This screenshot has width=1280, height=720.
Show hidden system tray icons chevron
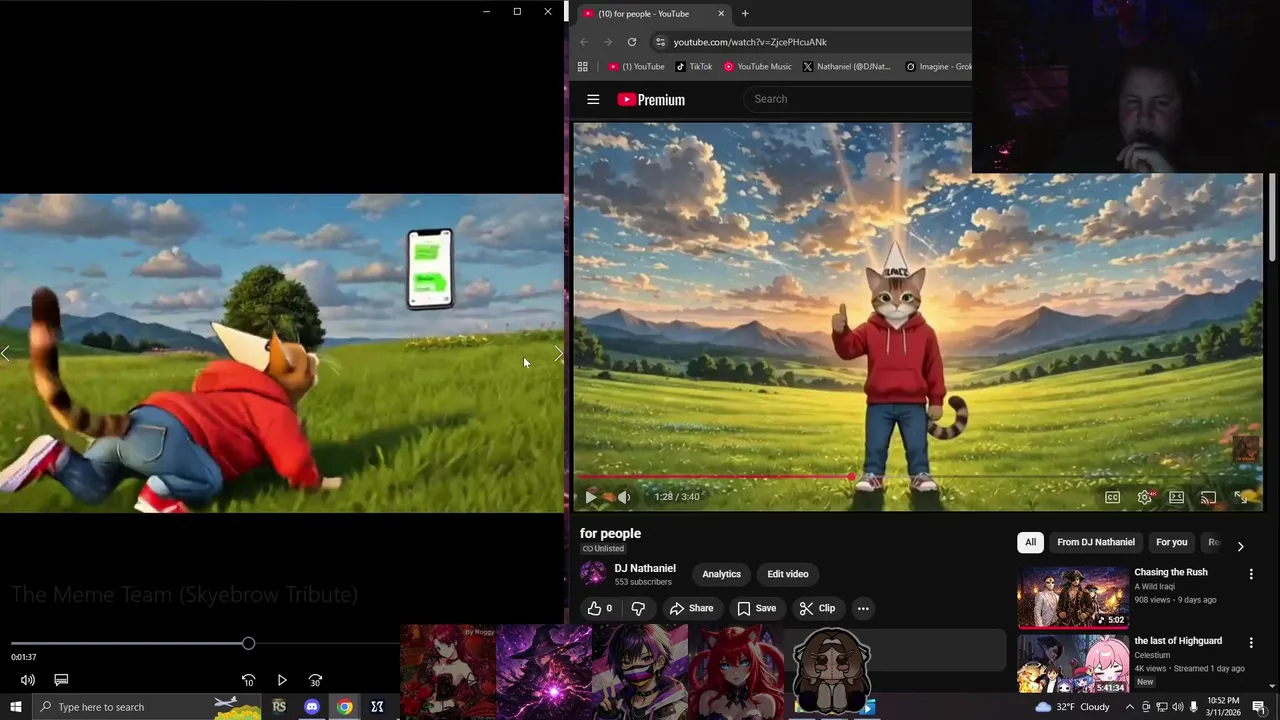click(x=1130, y=707)
